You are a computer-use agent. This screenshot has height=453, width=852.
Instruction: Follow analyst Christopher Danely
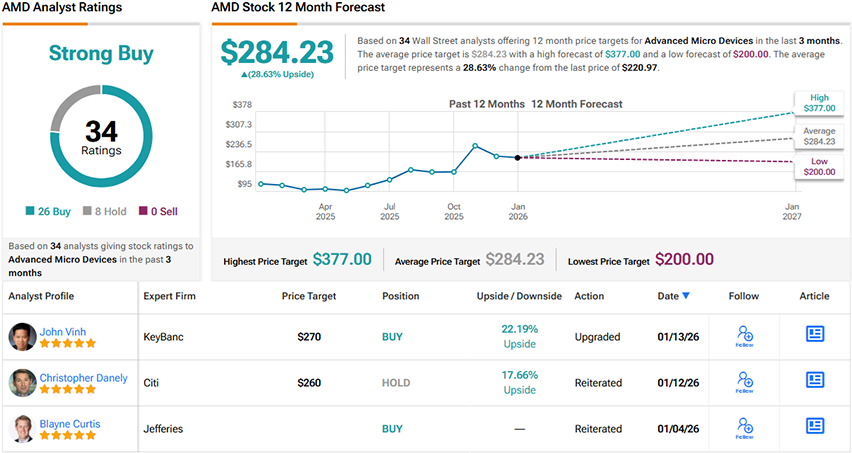tap(743, 381)
